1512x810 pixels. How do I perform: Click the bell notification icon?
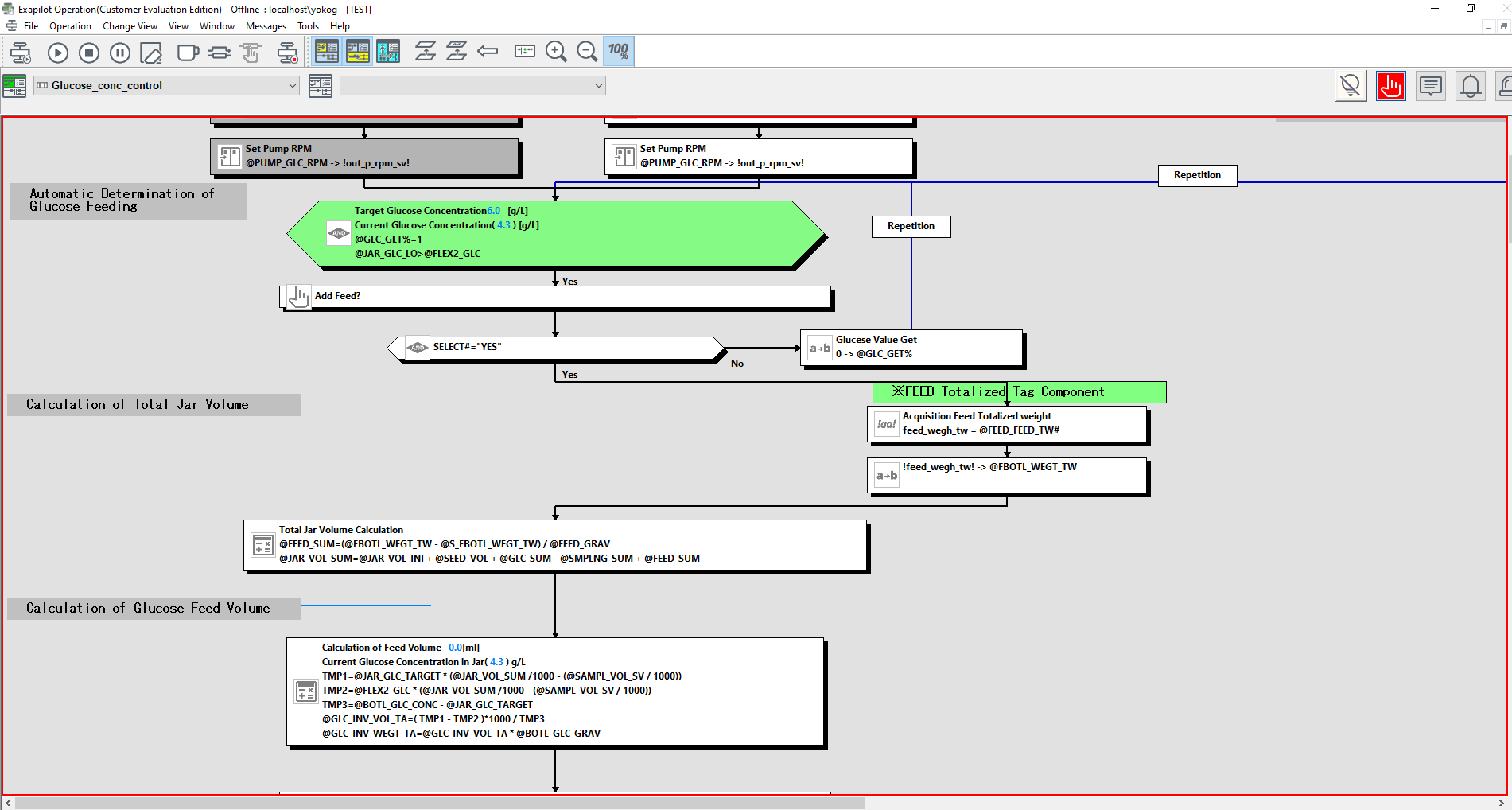1471,86
